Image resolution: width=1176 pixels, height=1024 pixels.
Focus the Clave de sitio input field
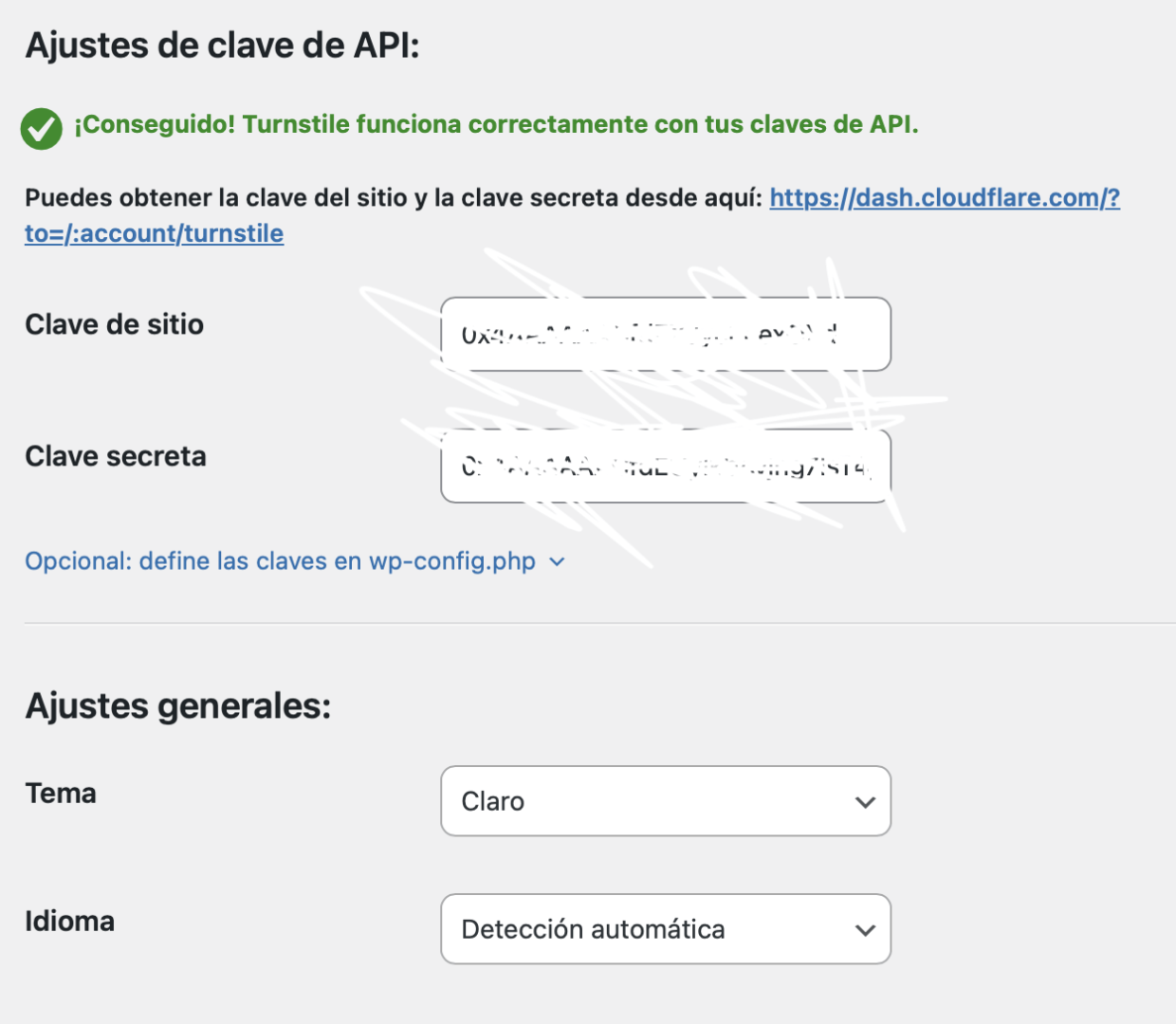pyautogui.click(x=665, y=335)
